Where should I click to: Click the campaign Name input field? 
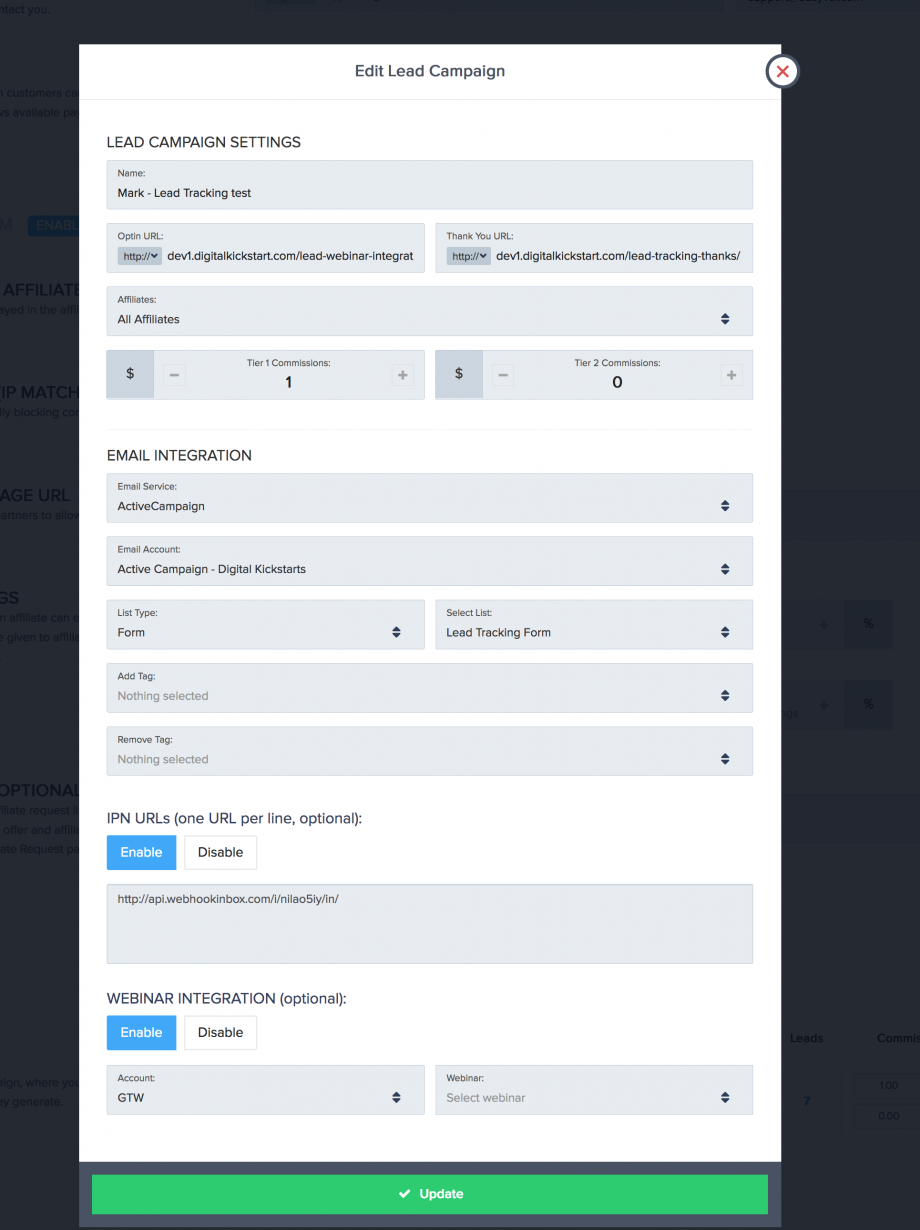click(x=429, y=193)
